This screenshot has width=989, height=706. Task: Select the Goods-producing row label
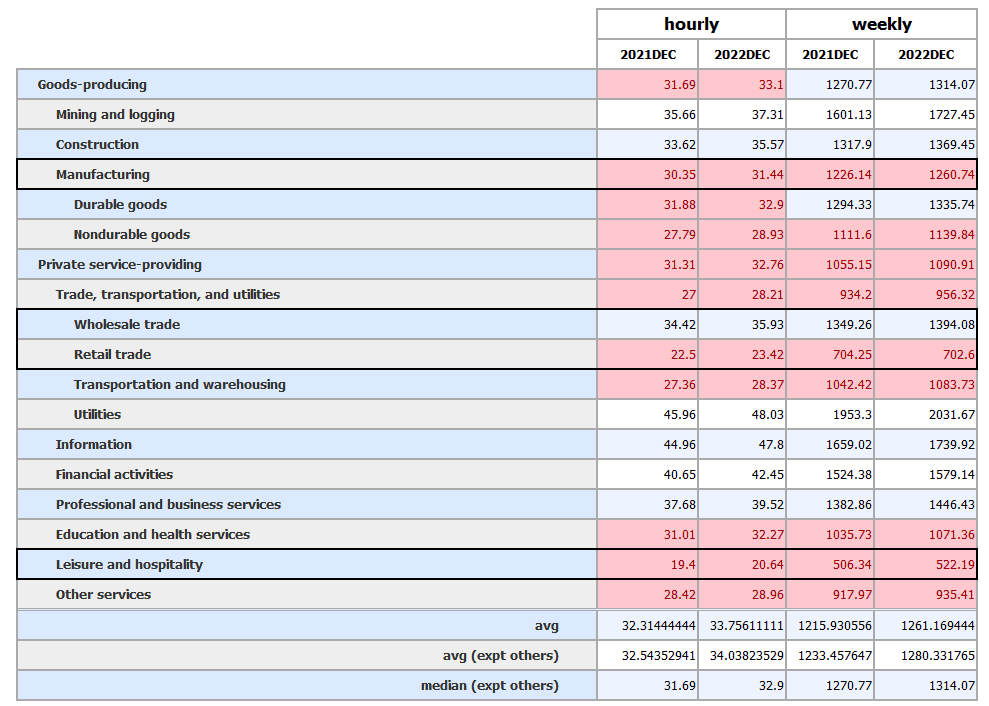(x=90, y=84)
